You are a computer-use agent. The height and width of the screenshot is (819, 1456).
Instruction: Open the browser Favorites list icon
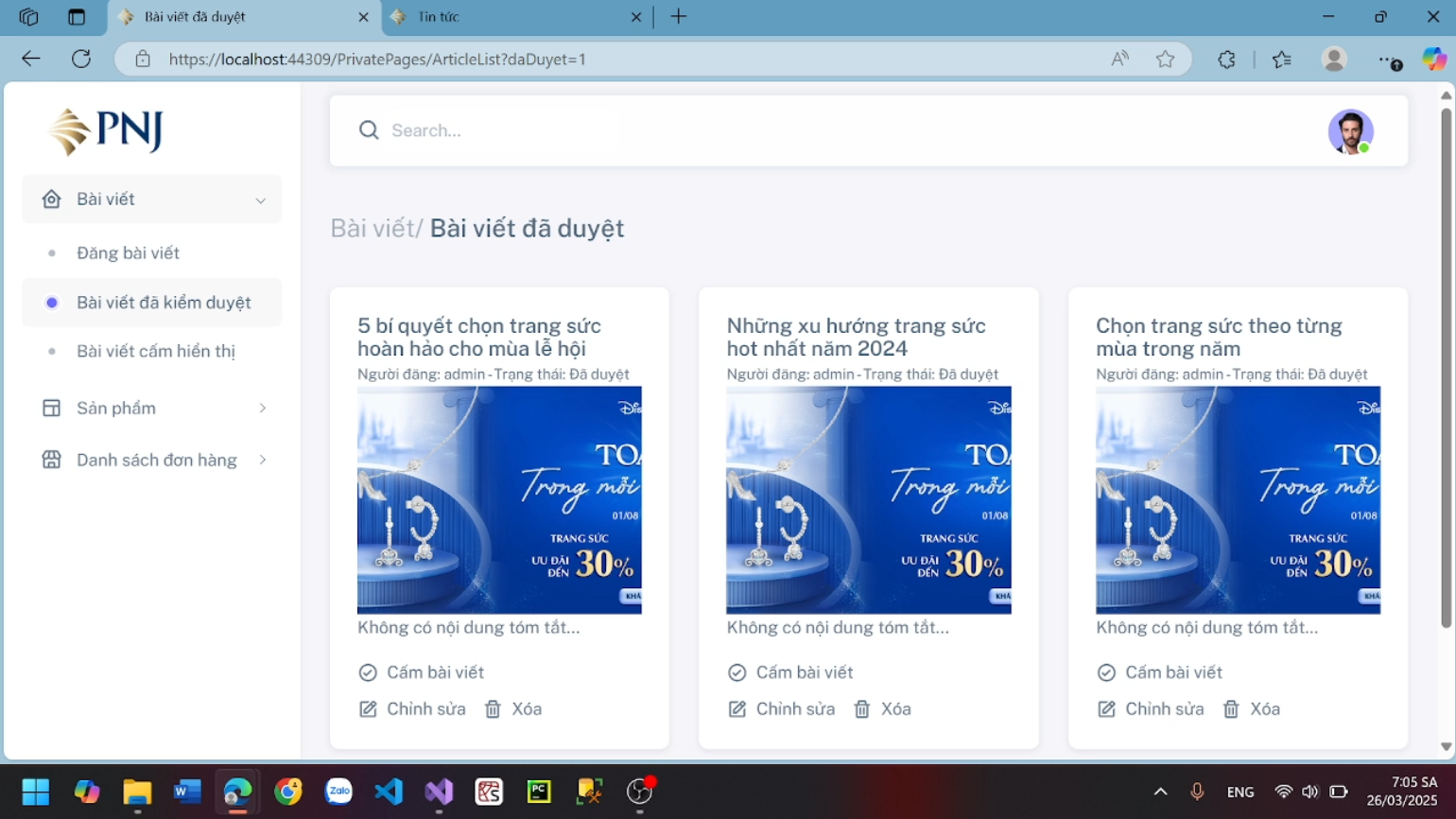(1282, 60)
